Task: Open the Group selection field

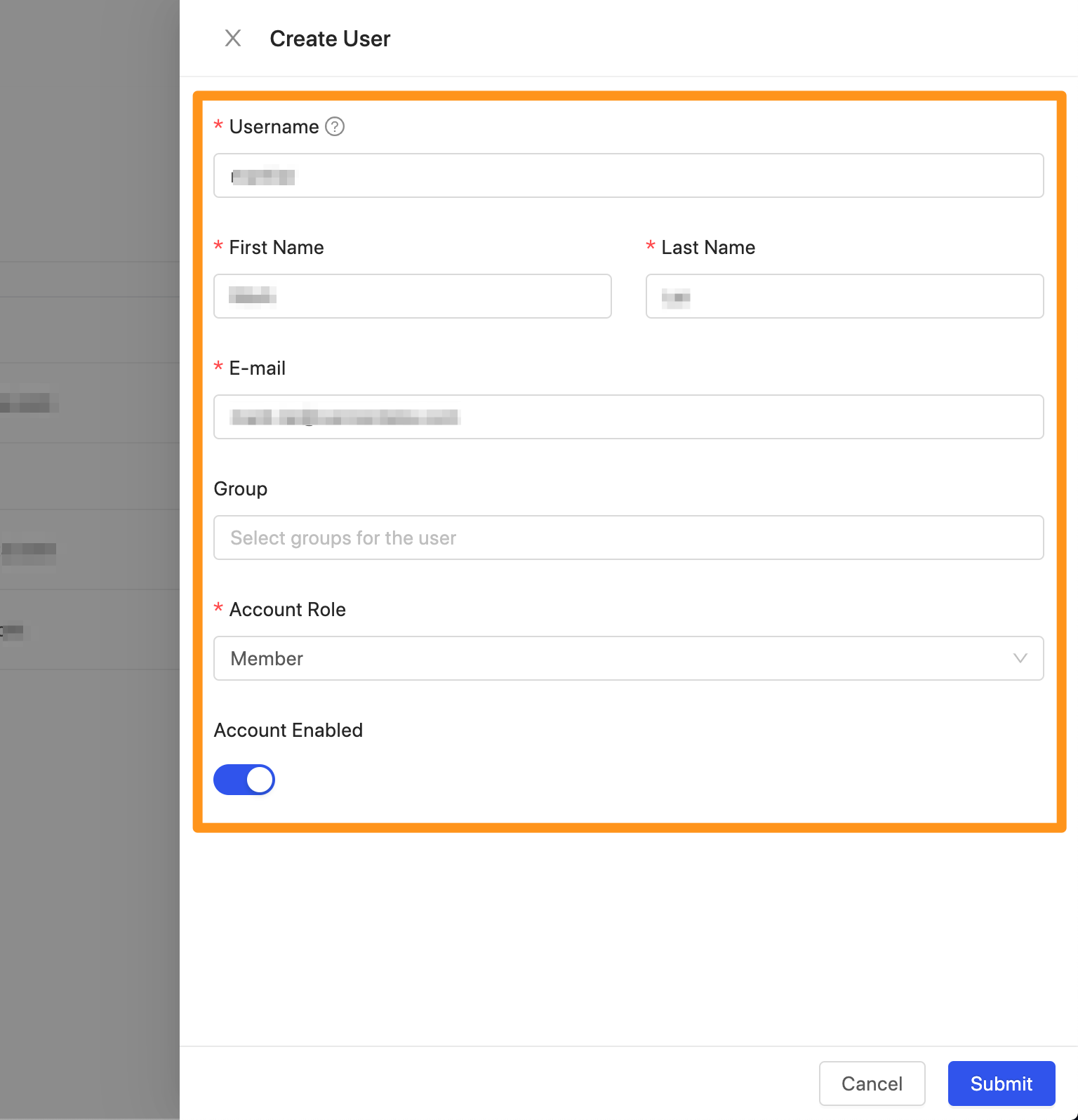Action: 628,538
